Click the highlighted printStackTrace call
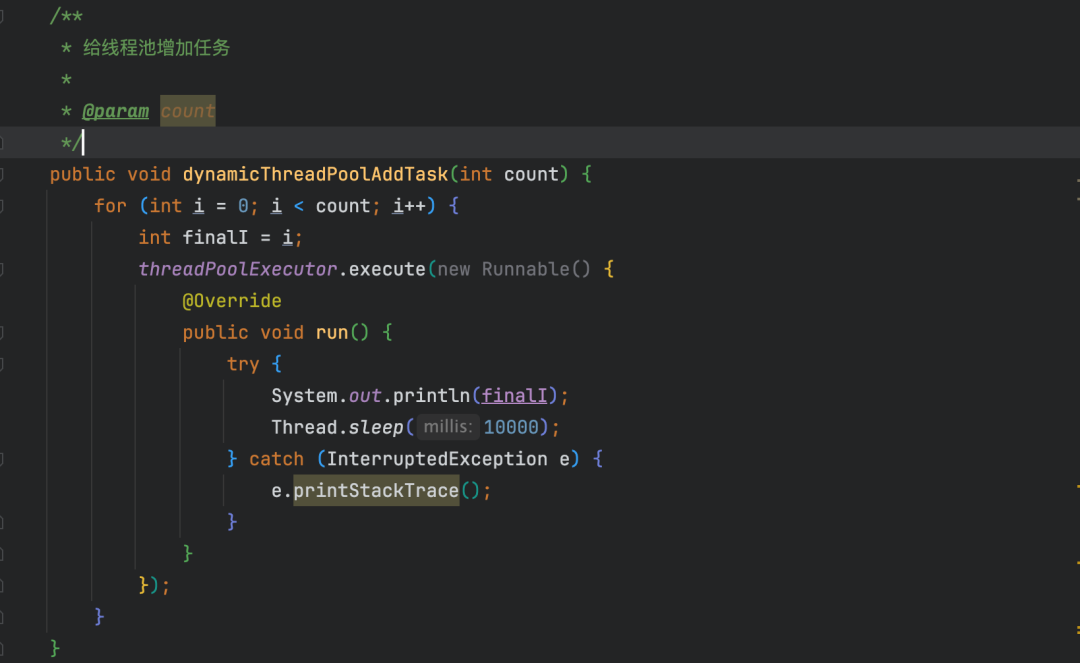The width and height of the screenshot is (1080, 663). (x=376, y=490)
